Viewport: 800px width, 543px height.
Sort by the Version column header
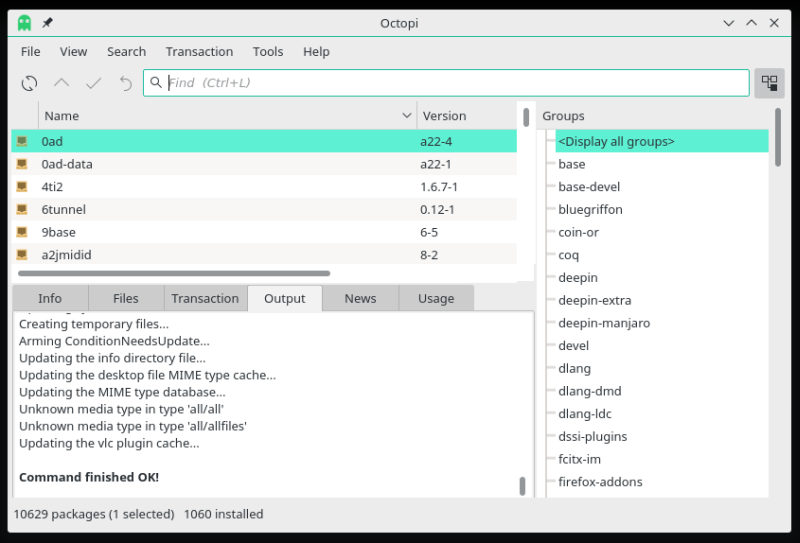(x=467, y=116)
